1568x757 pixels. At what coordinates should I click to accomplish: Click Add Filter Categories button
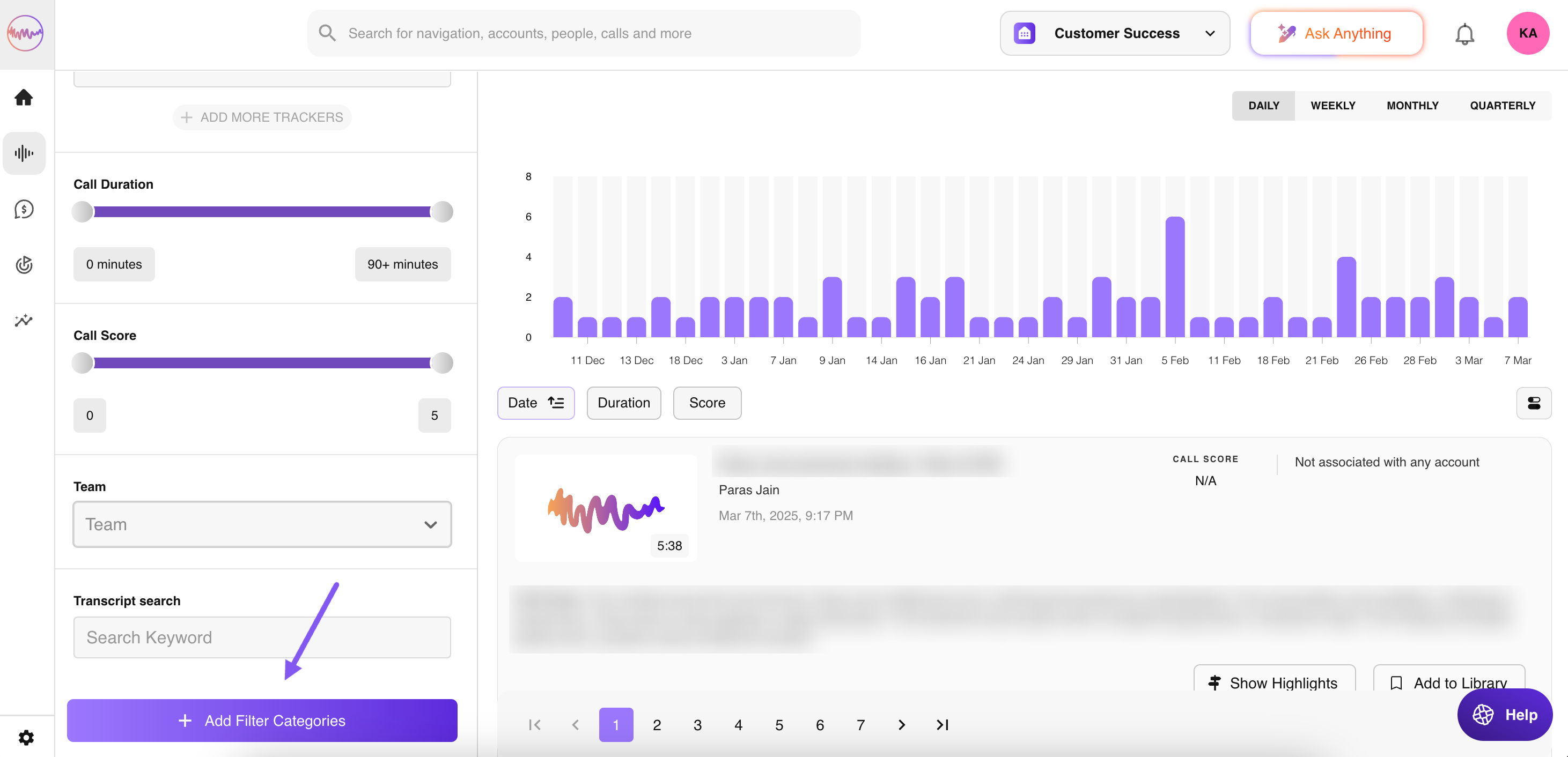[262, 721]
